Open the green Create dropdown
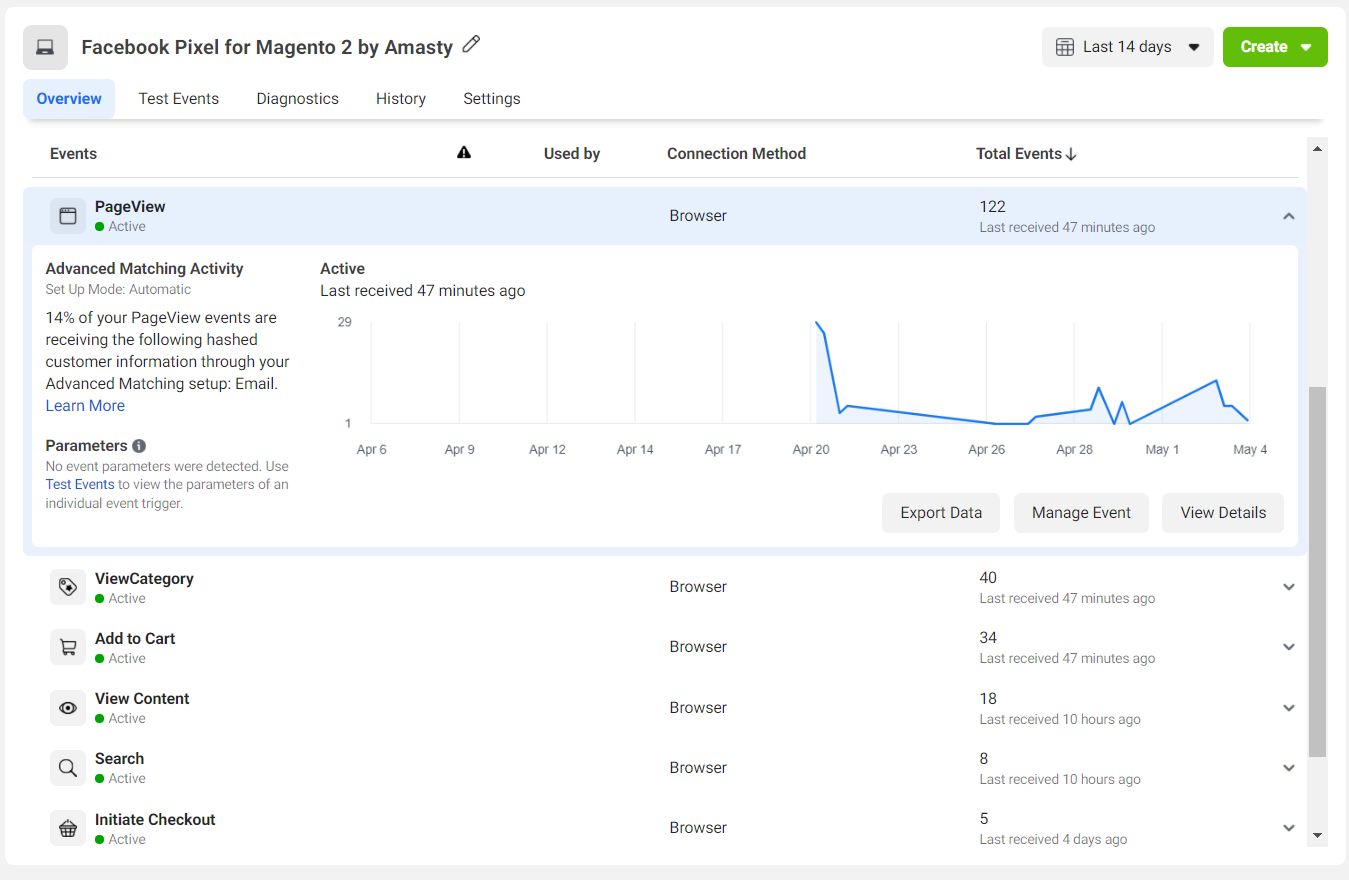Screen dimensions: 1349x880 pos(1274,47)
